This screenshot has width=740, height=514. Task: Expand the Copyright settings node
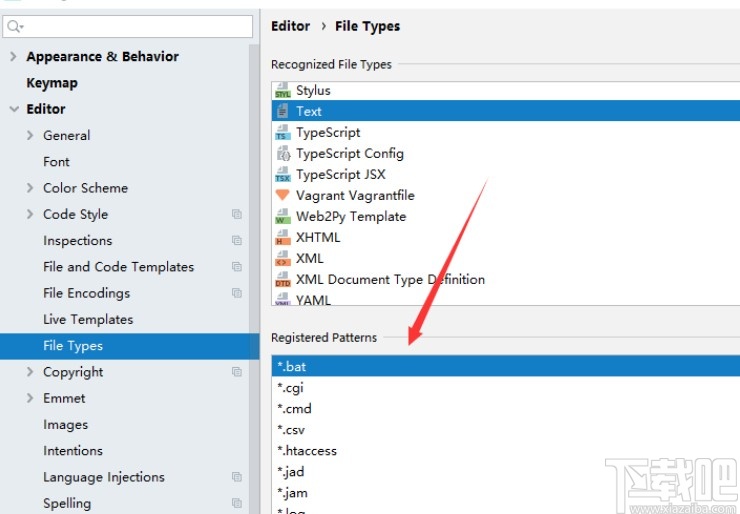(31, 372)
